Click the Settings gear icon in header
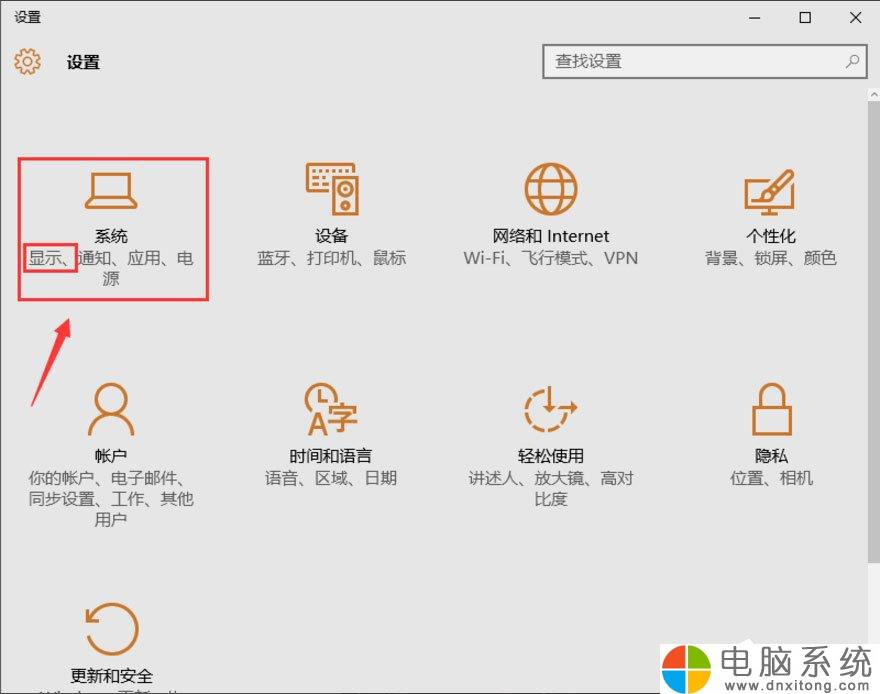880x694 pixels. tap(27, 61)
